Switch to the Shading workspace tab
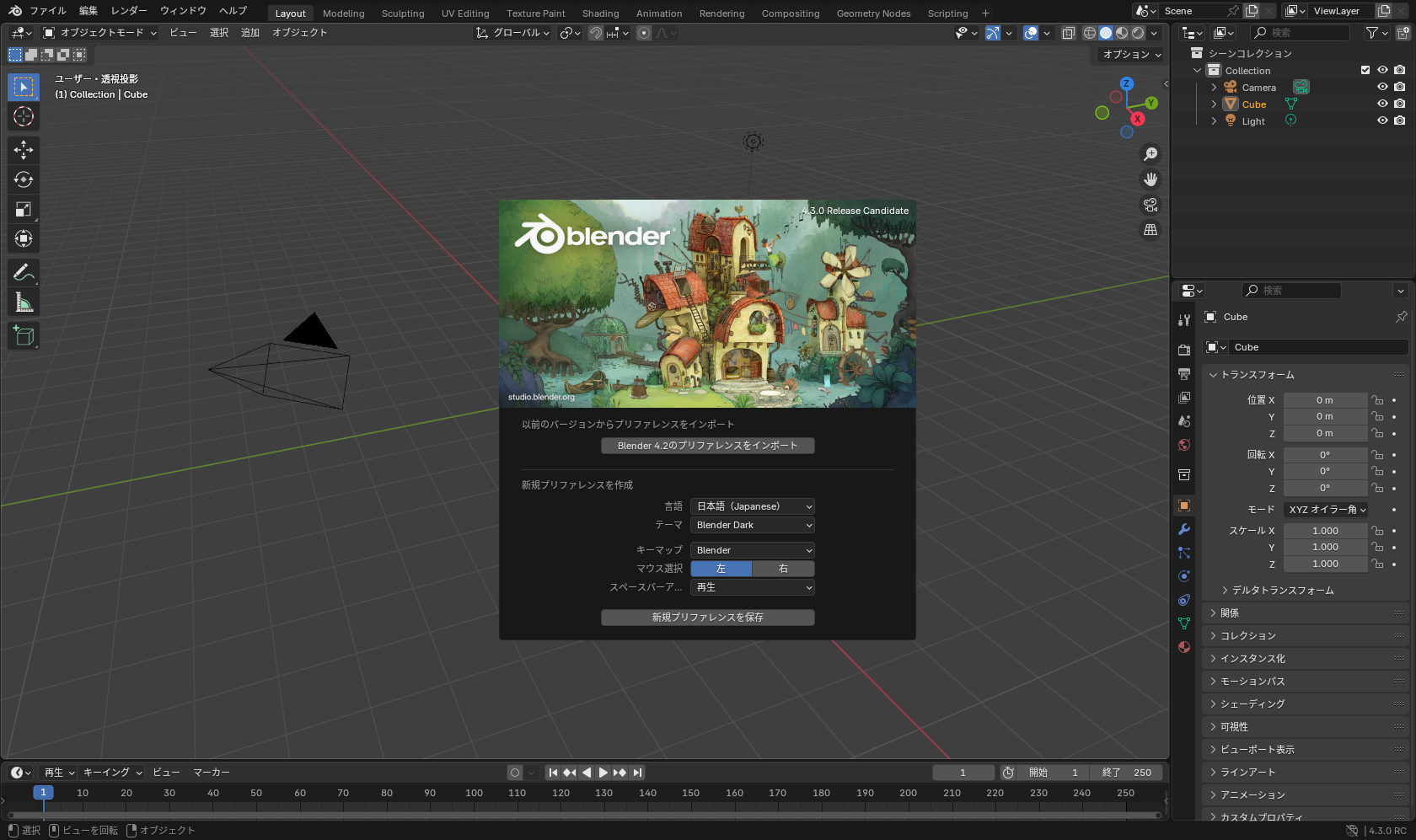 pos(600,13)
